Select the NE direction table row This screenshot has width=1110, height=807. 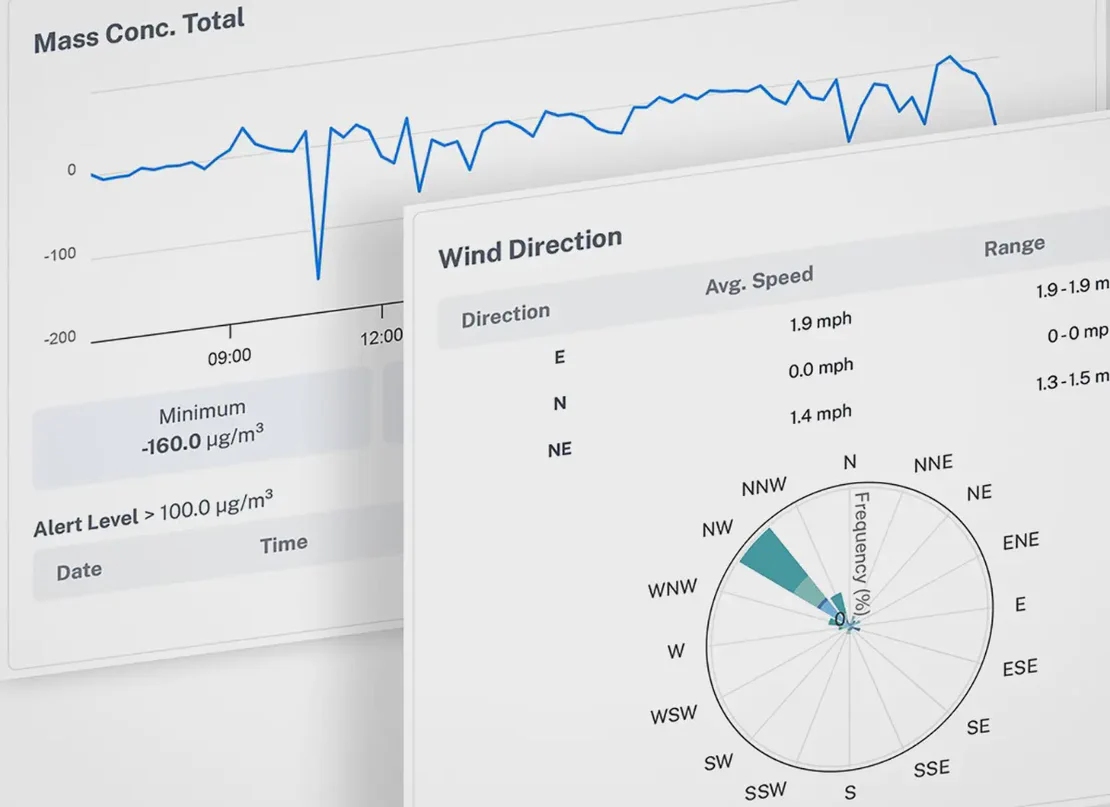(x=560, y=449)
